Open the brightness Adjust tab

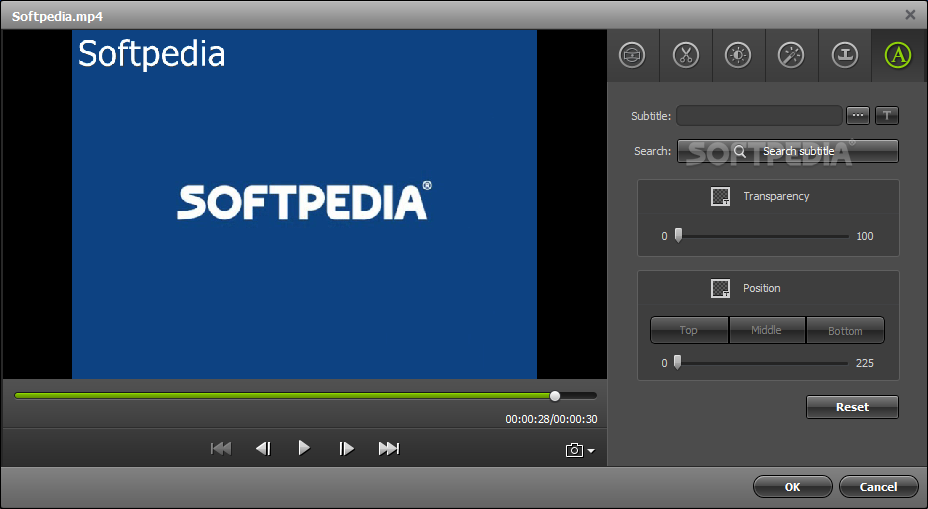pyautogui.click(x=738, y=56)
